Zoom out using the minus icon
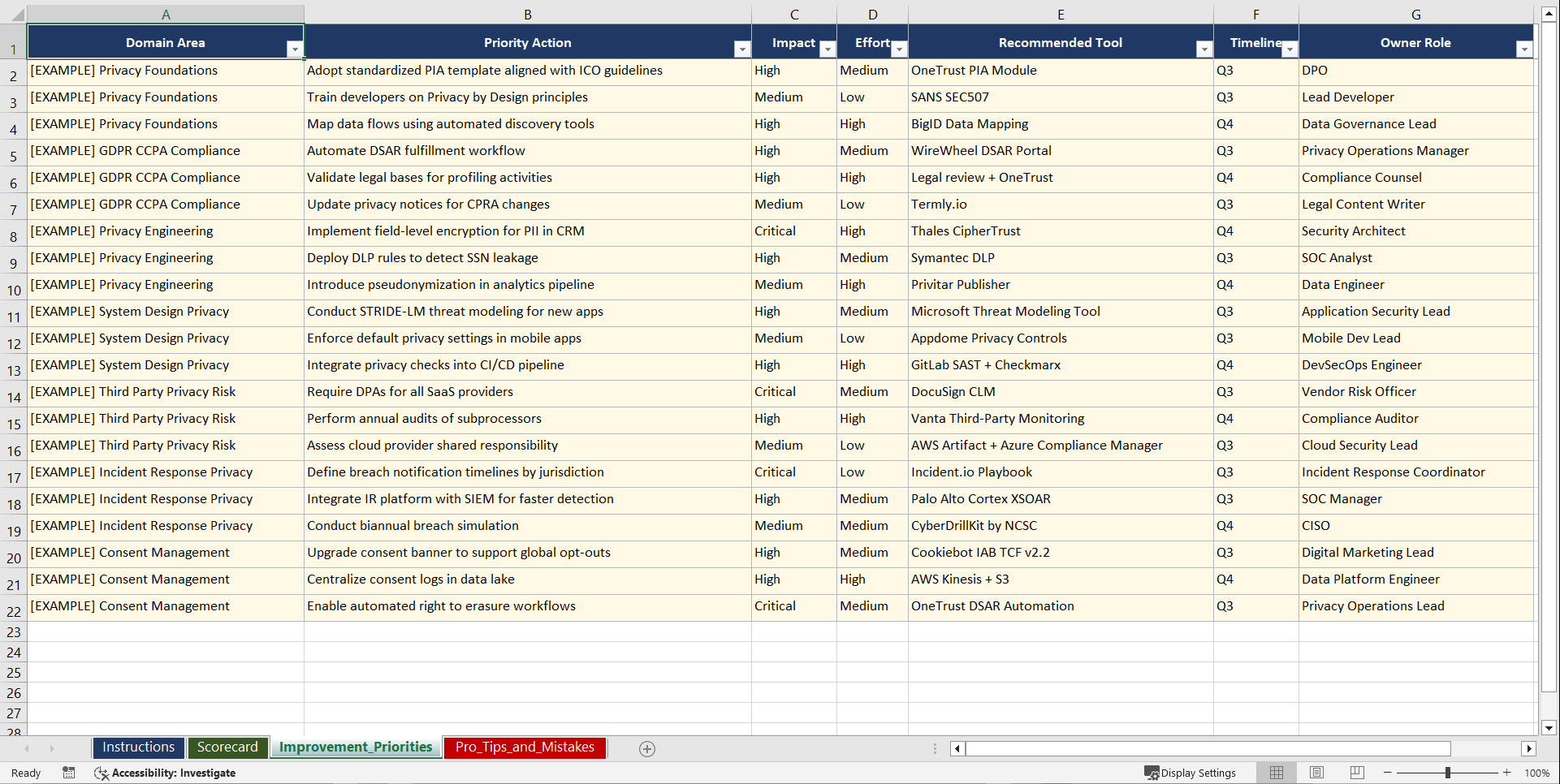This screenshot has width=1560, height=784. pyautogui.click(x=1387, y=772)
